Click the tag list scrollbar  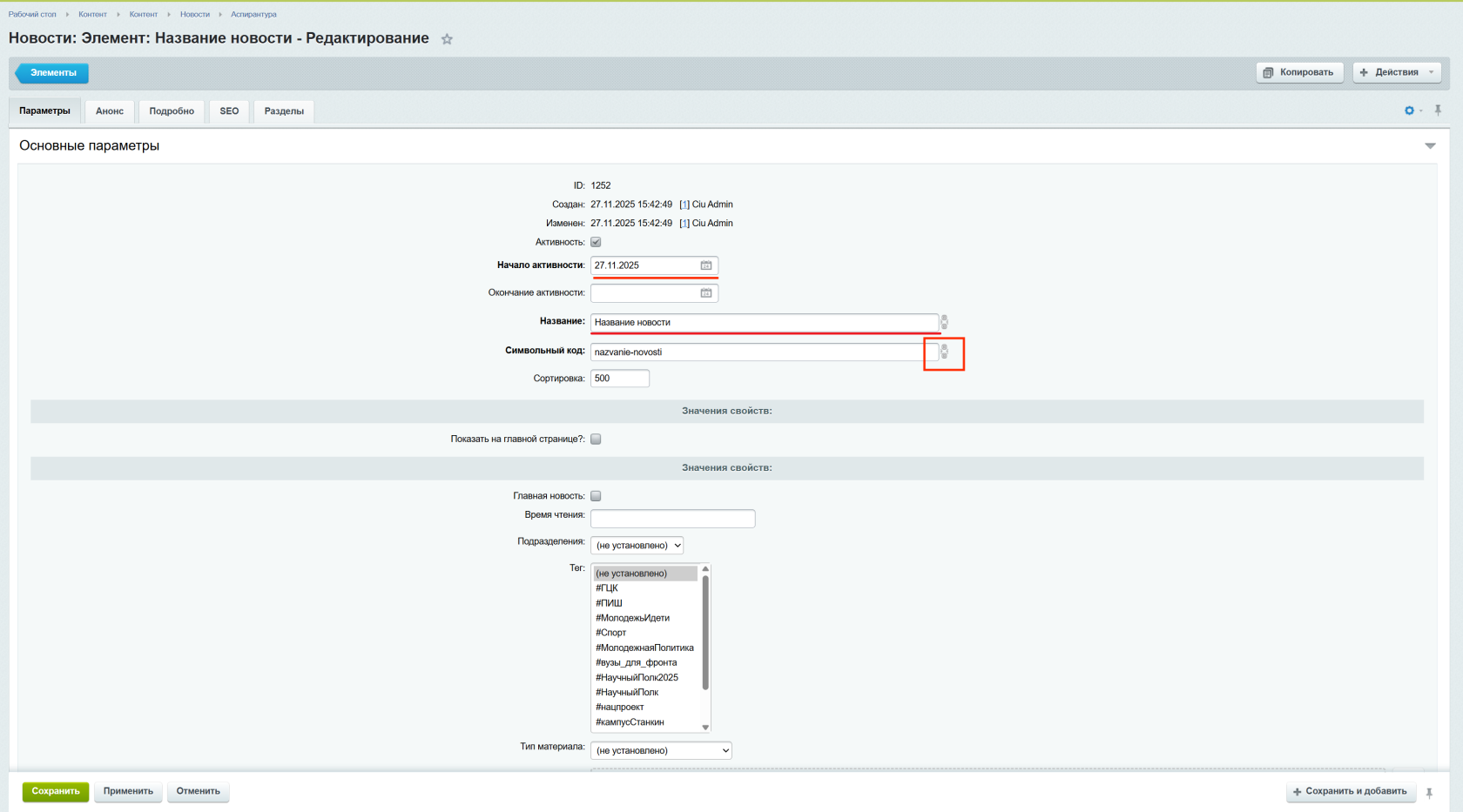click(x=705, y=633)
